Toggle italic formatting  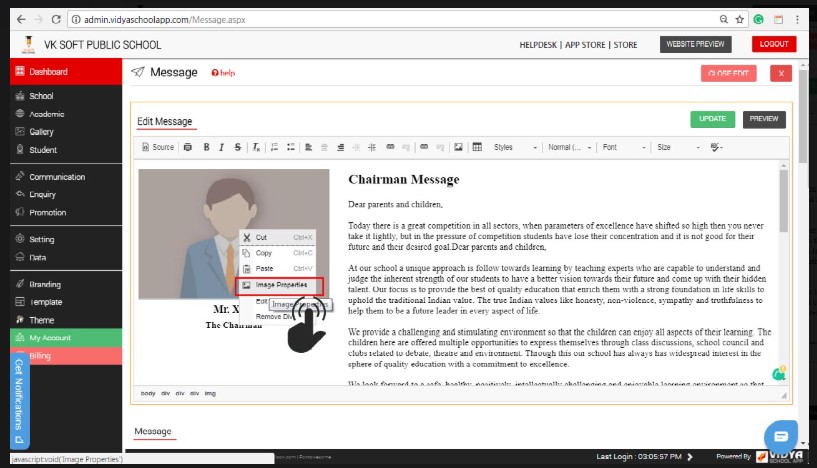pos(221,147)
